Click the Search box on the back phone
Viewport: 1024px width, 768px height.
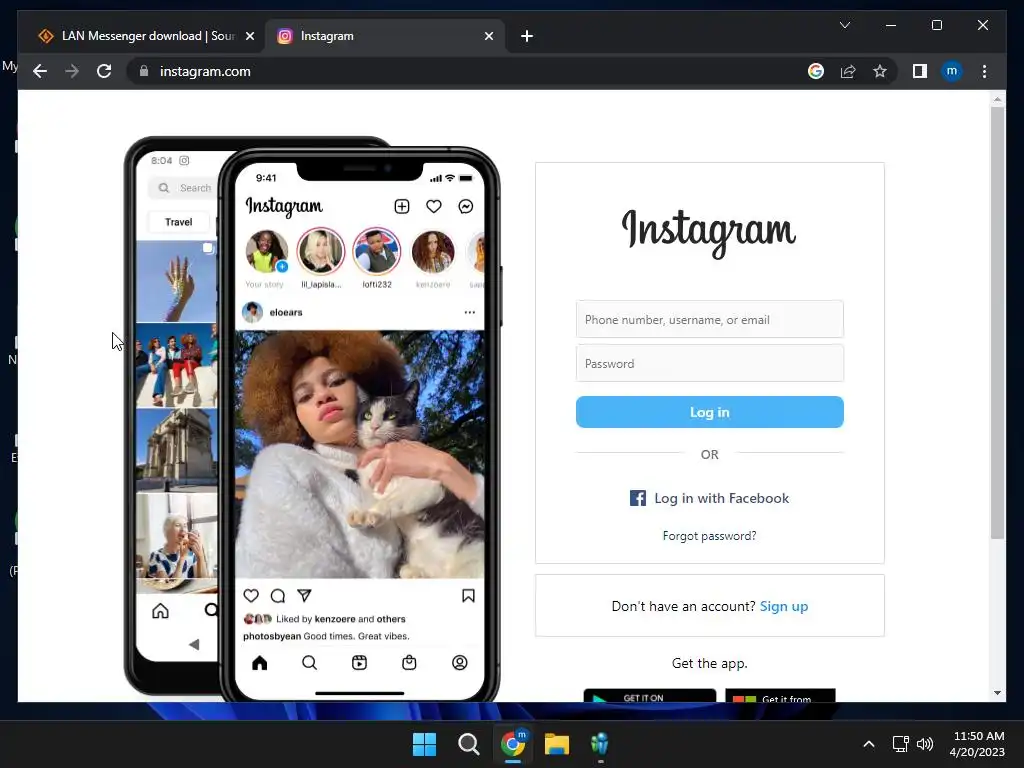[x=183, y=188]
